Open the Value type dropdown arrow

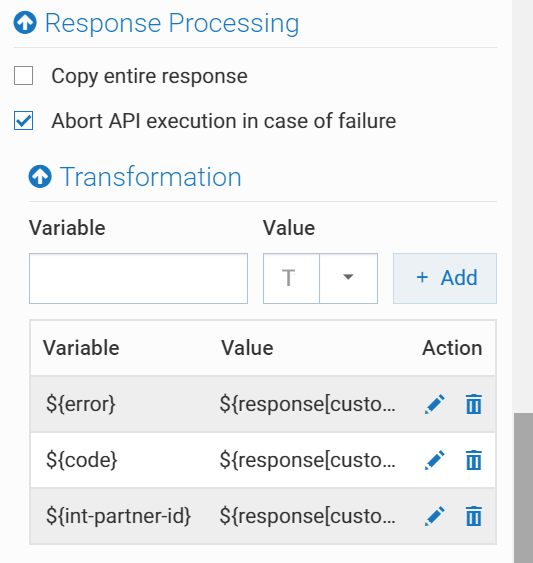click(x=348, y=278)
